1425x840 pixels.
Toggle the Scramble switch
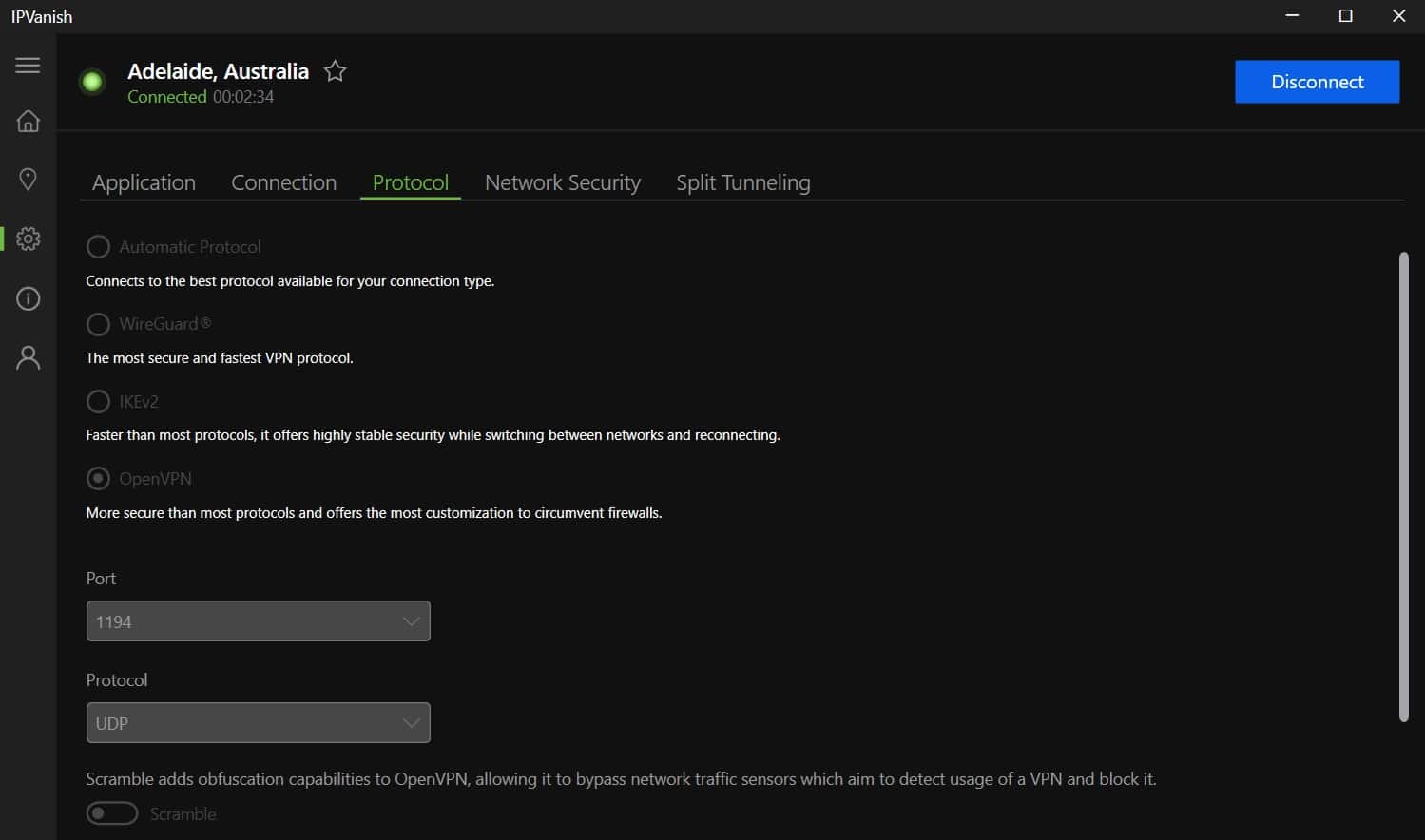point(112,813)
